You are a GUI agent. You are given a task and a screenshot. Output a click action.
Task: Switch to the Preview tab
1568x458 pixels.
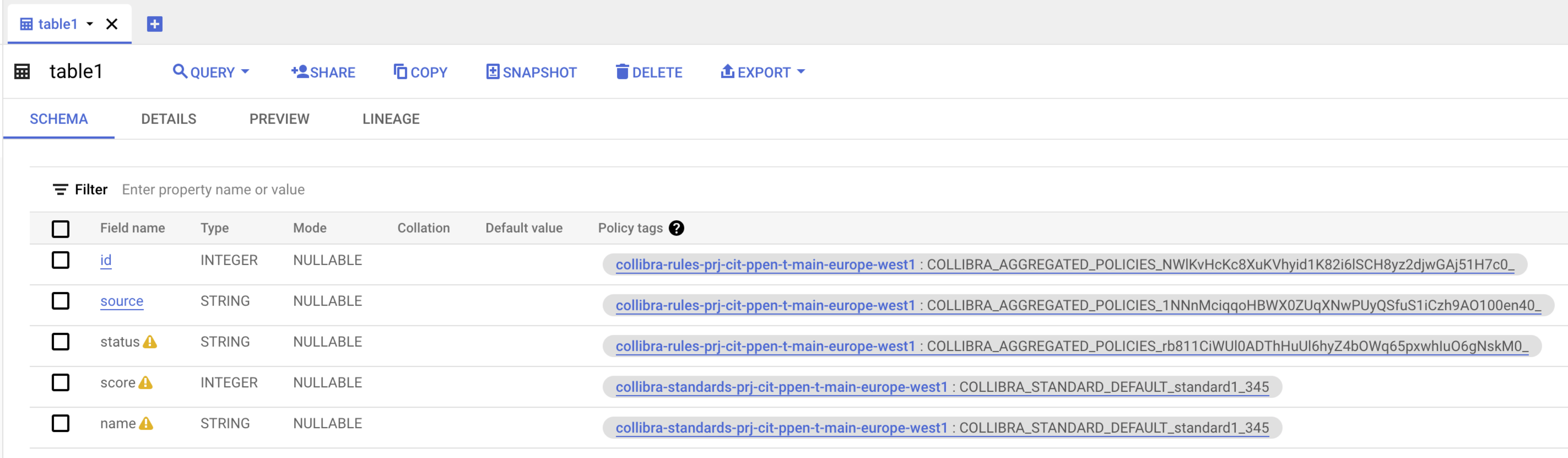coord(279,119)
